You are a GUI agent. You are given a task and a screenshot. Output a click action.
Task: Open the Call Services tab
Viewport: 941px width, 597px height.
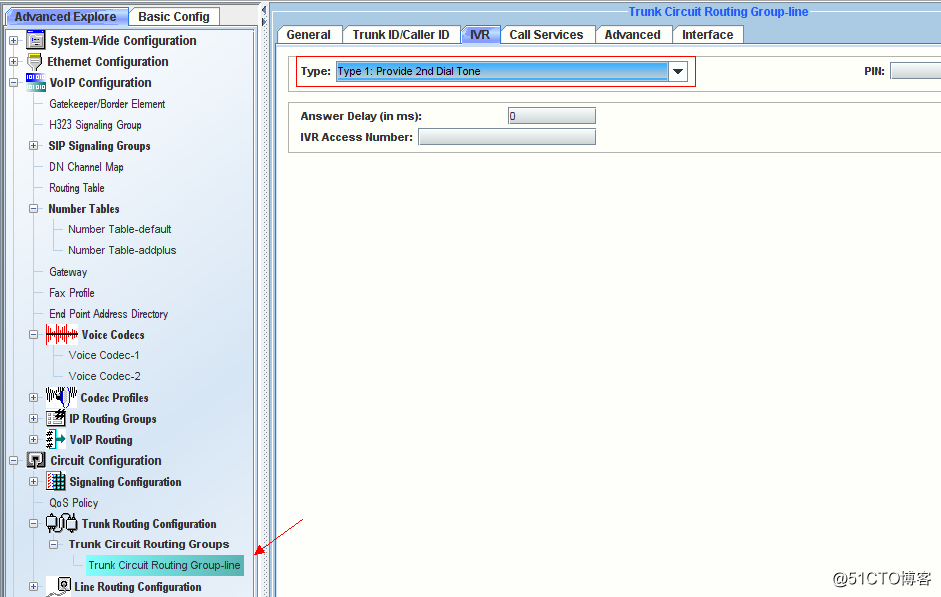point(546,35)
